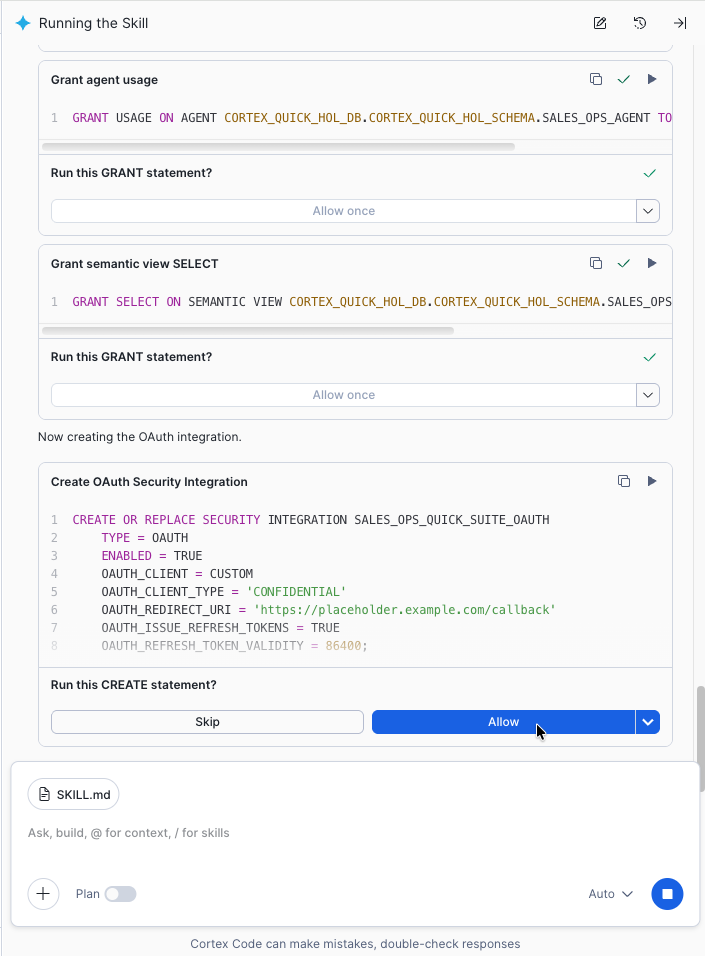Click the green check next to semantic view prompt
The width and height of the screenshot is (705, 956).
(650, 357)
